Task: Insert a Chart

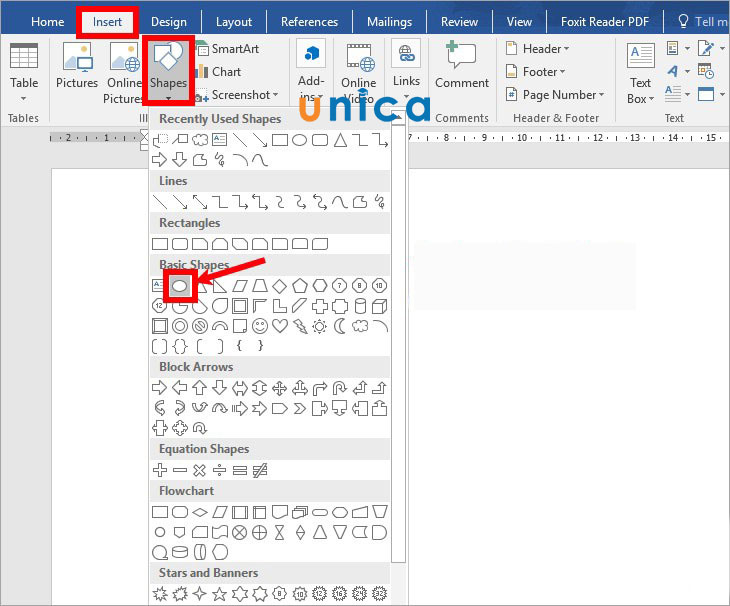Action: pos(219,72)
